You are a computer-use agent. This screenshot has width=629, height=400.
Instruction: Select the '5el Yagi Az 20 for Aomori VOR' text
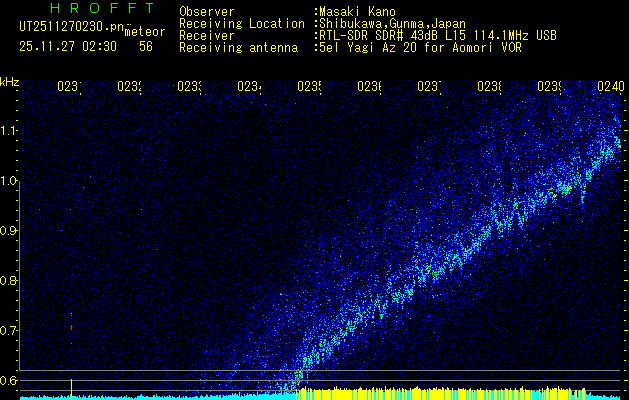coord(420,48)
